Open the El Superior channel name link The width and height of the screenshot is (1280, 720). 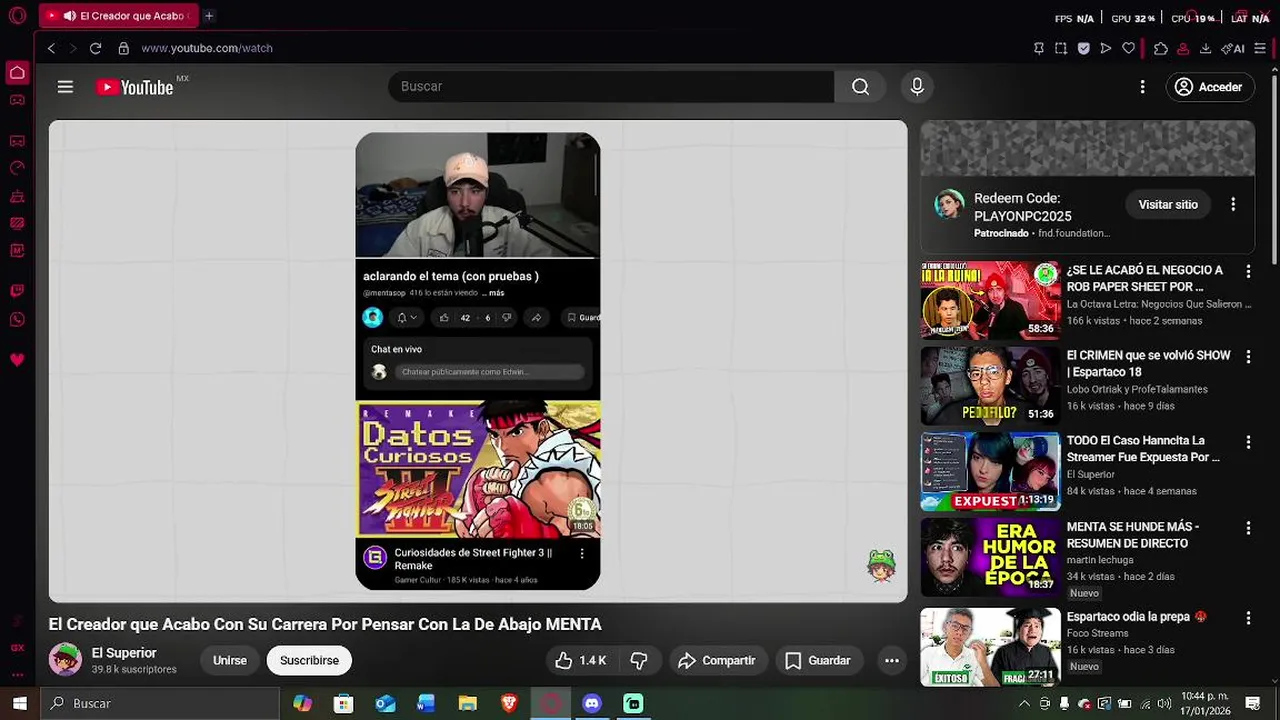(124, 653)
